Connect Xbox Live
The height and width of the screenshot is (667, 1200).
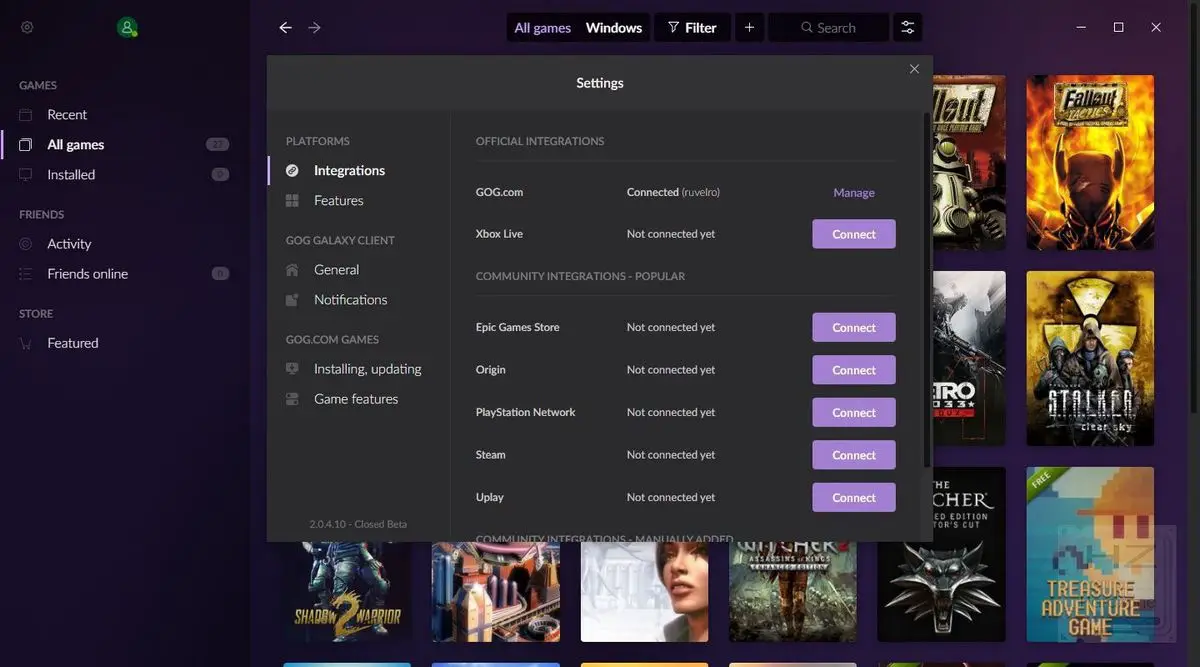coord(854,234)
